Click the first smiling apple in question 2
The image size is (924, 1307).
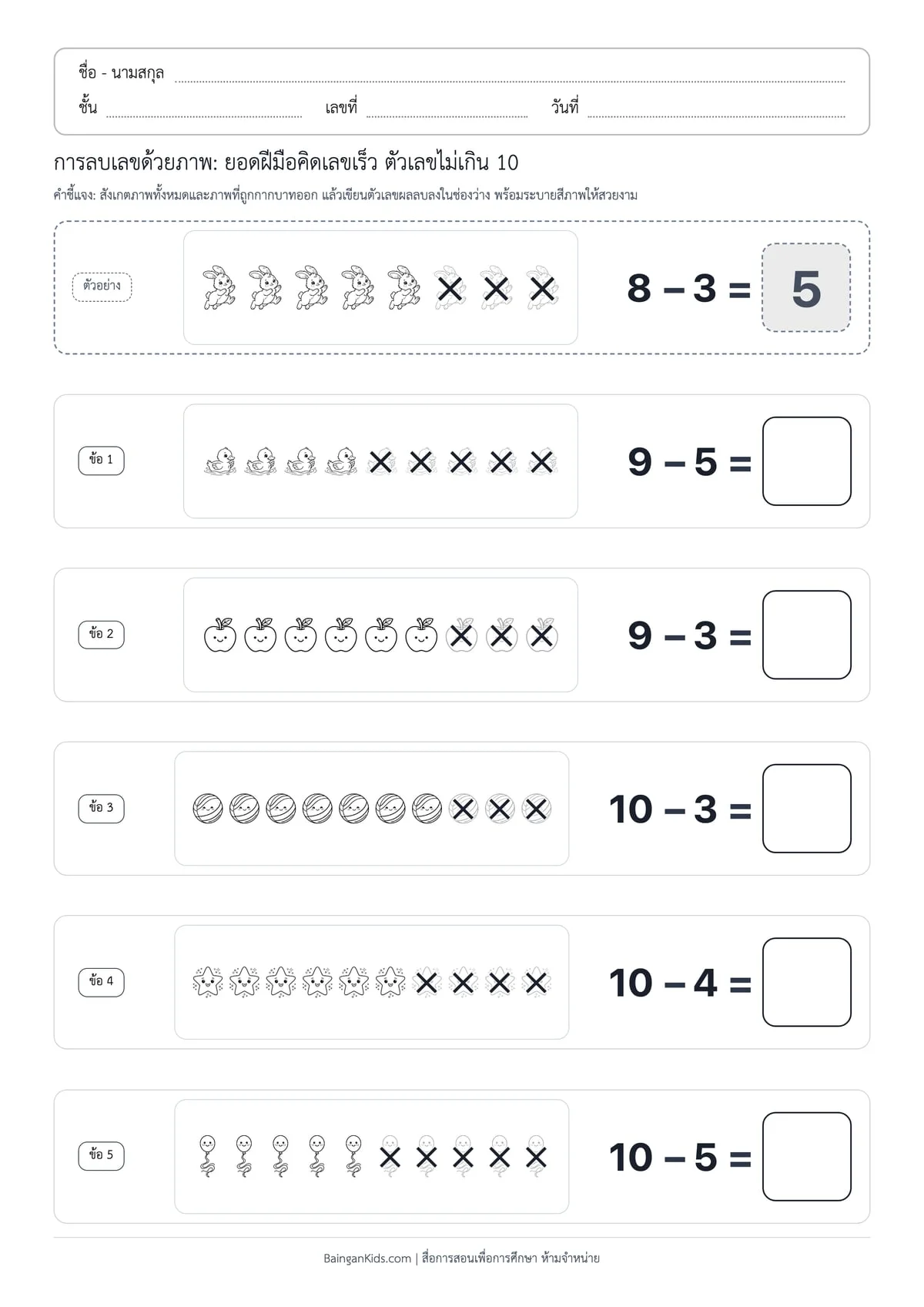point(220,635)
